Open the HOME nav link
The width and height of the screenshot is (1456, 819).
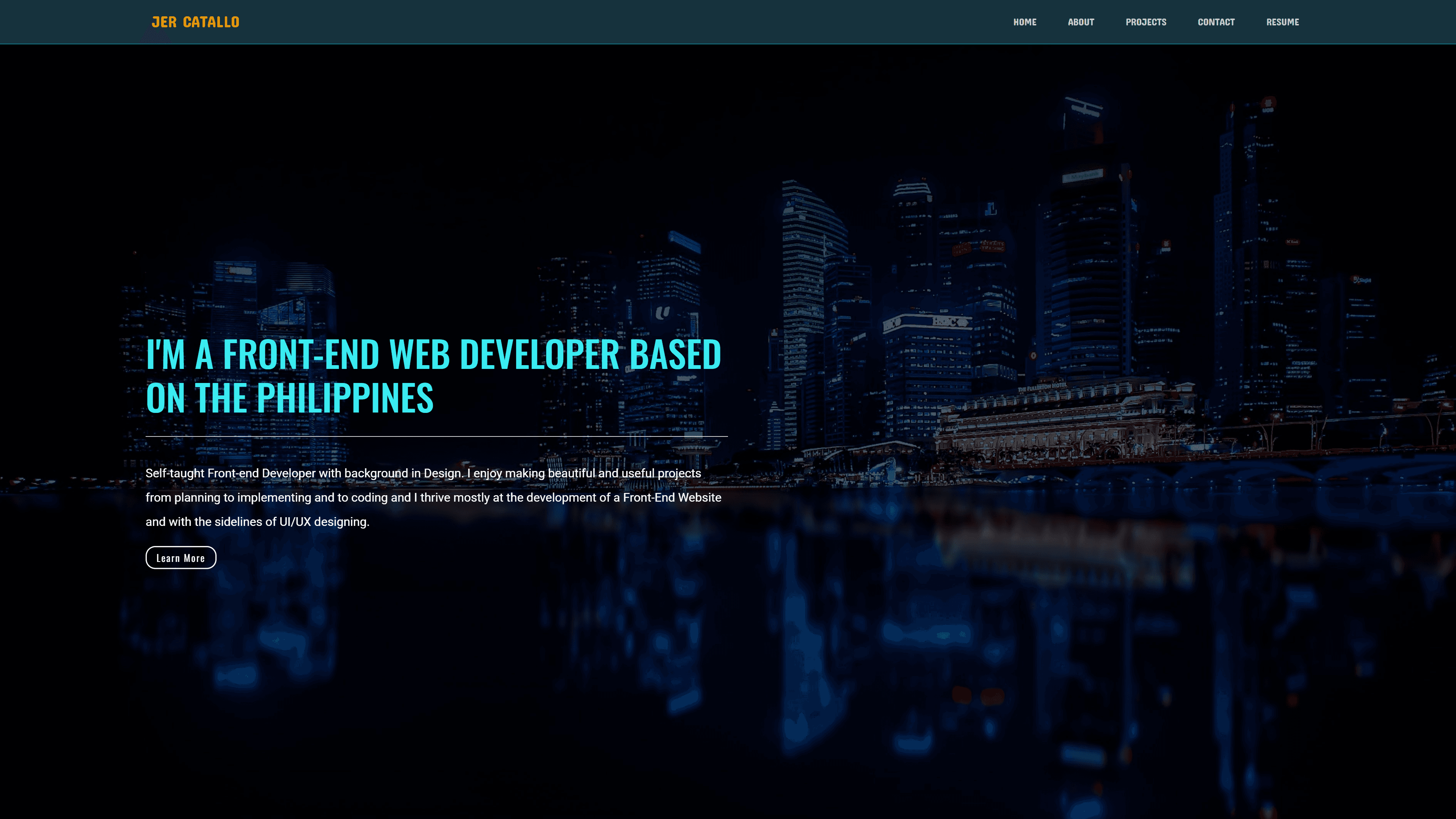point(1024,22)
